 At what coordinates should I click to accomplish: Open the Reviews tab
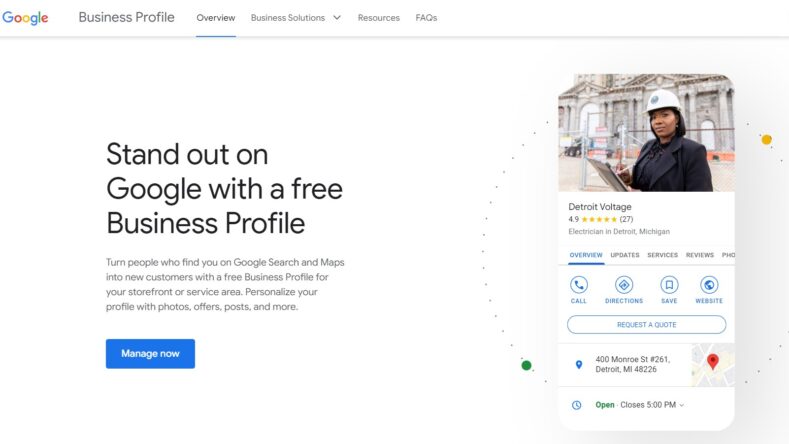pos(700,255)
